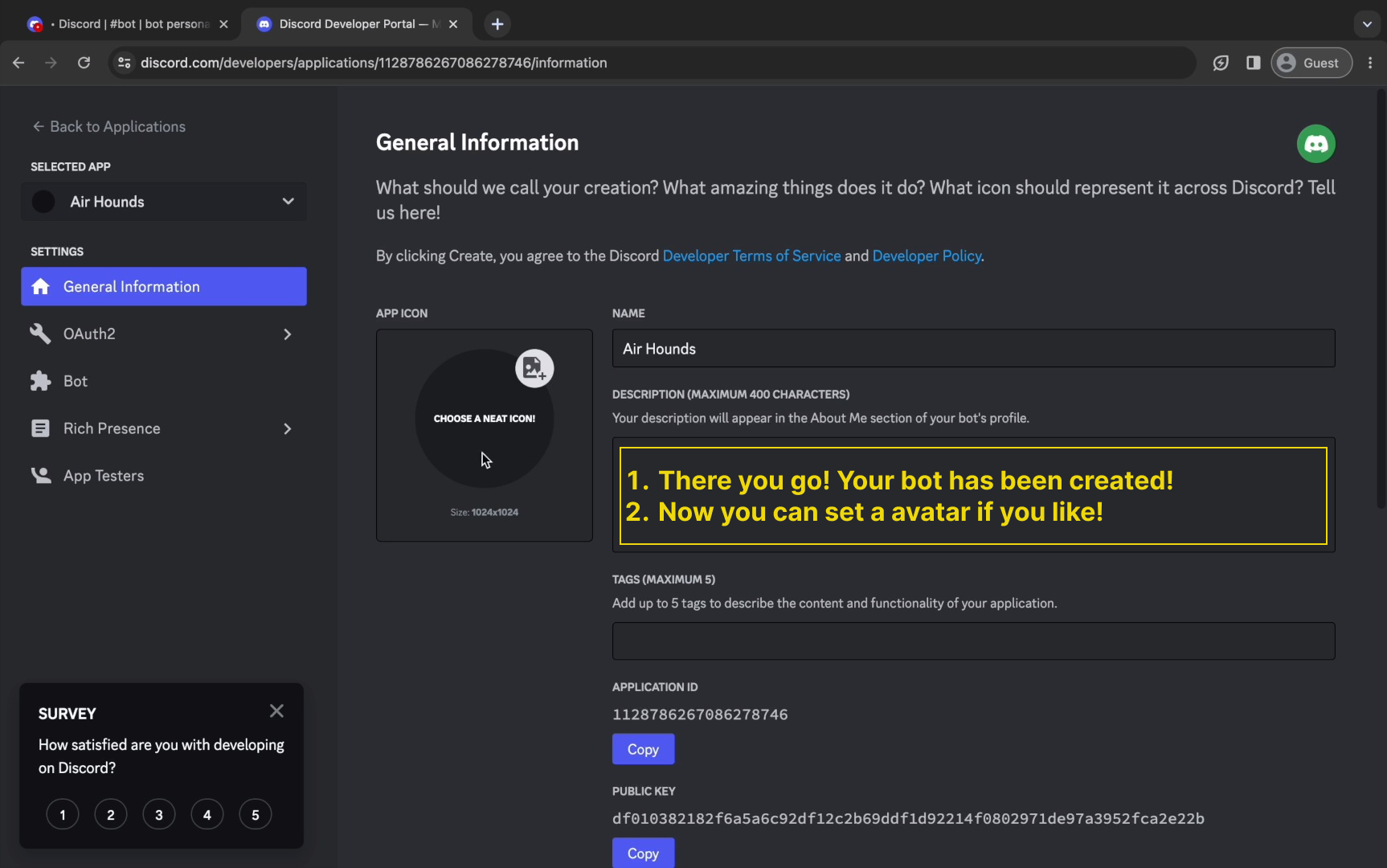This screenshot has width=1387, height=868.
Task: Copy the Application ID
Action: pyautogui.click(x=643, y=749)
